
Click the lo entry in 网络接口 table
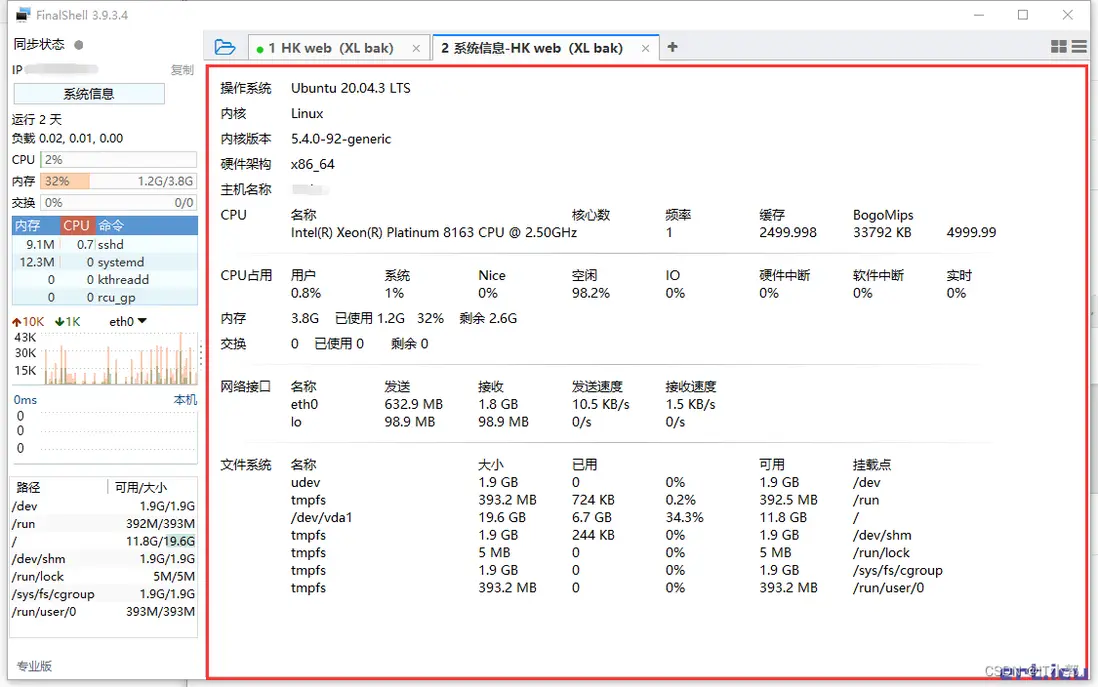click(x=296, y=422)
